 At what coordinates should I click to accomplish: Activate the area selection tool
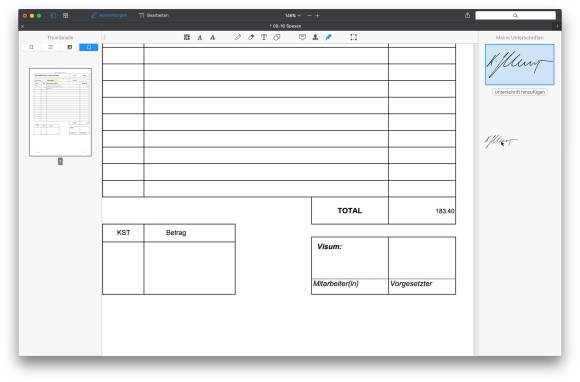(354, 37)
